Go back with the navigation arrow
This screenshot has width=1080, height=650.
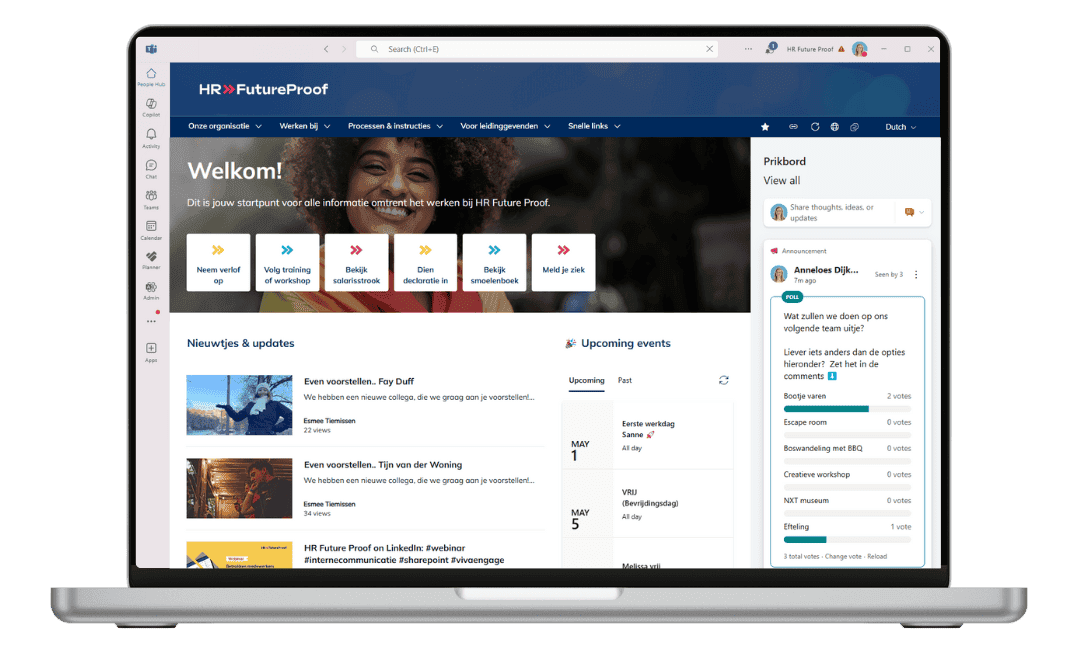coord(326,49)
